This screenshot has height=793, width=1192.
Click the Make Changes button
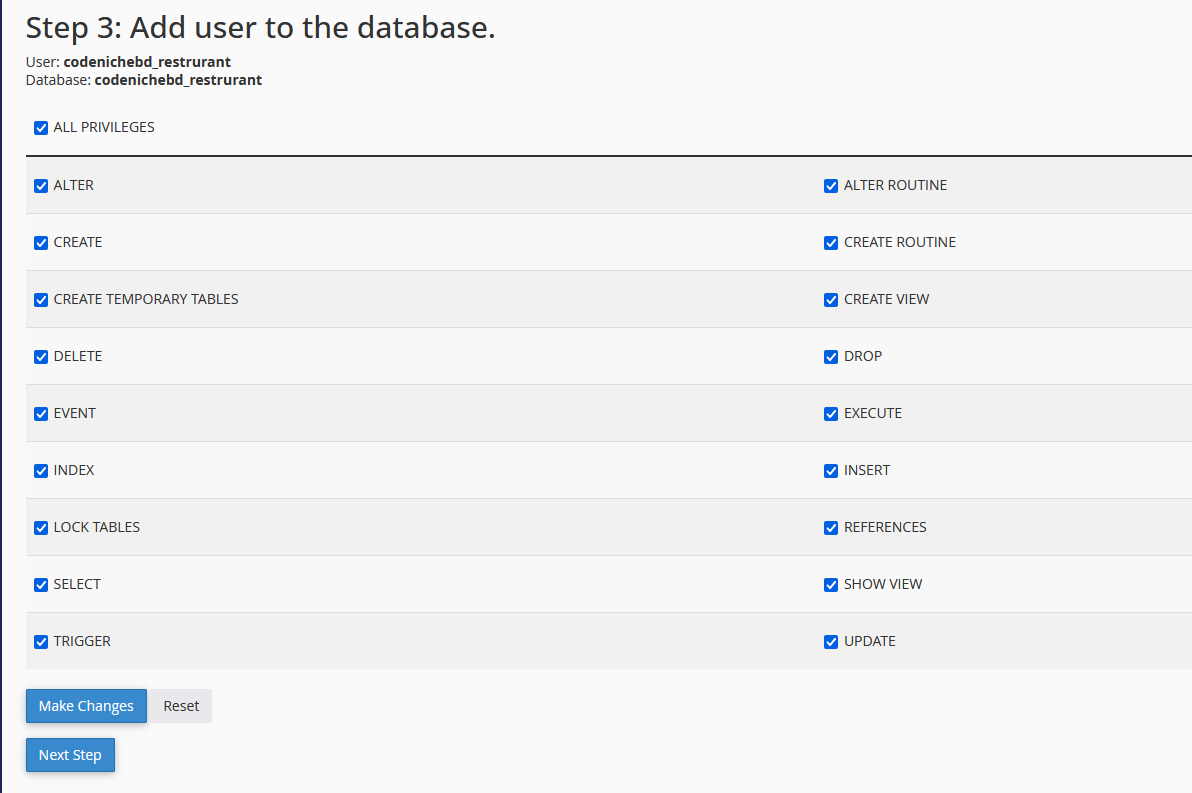[x=86, y=706]
